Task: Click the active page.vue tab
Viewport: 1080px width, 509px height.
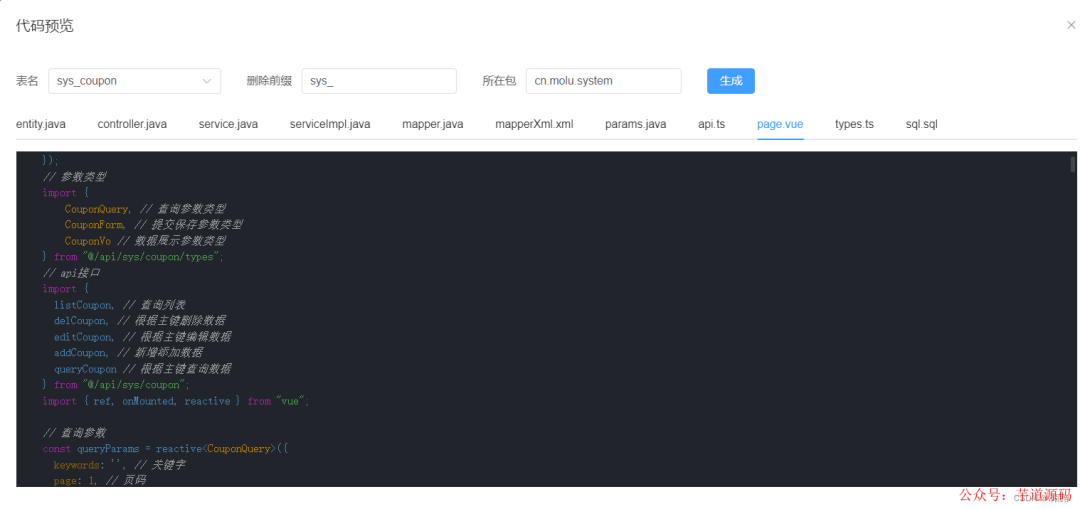Action: point(780,125)
